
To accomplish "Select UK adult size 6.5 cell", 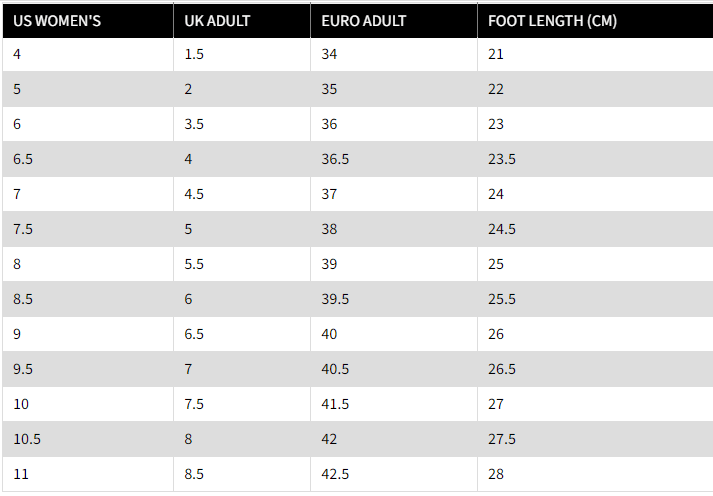I will (x=242, y=334).
